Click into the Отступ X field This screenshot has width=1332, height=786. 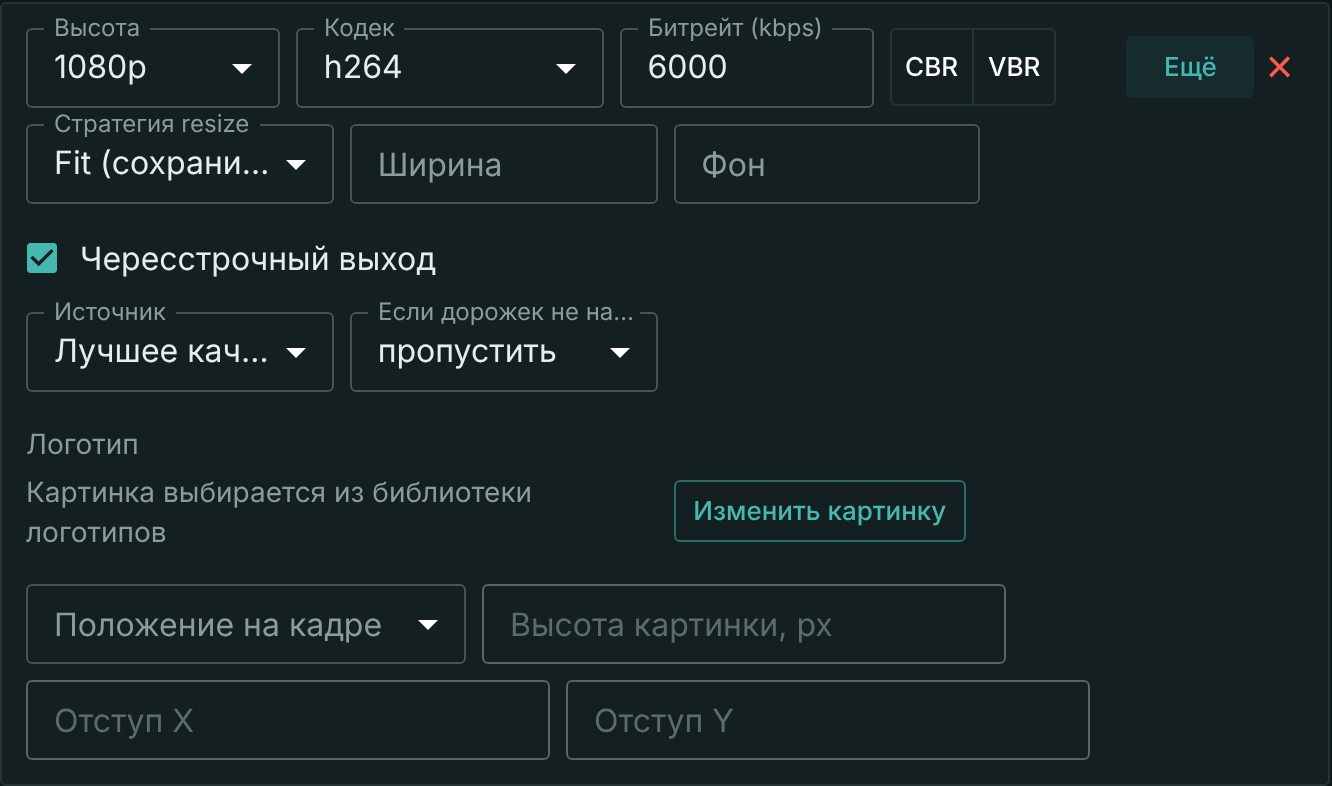[x=288, y=720]
